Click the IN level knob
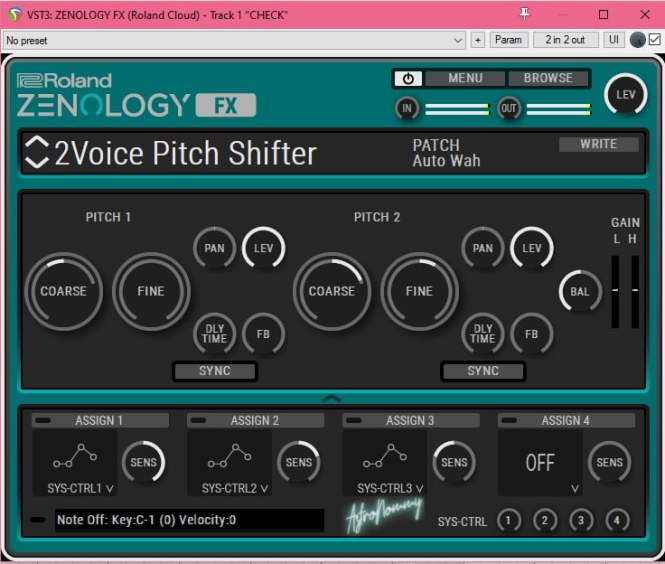The height and width of the screenshot is (564, 665). pyautogui.click(x=407, y=109)
